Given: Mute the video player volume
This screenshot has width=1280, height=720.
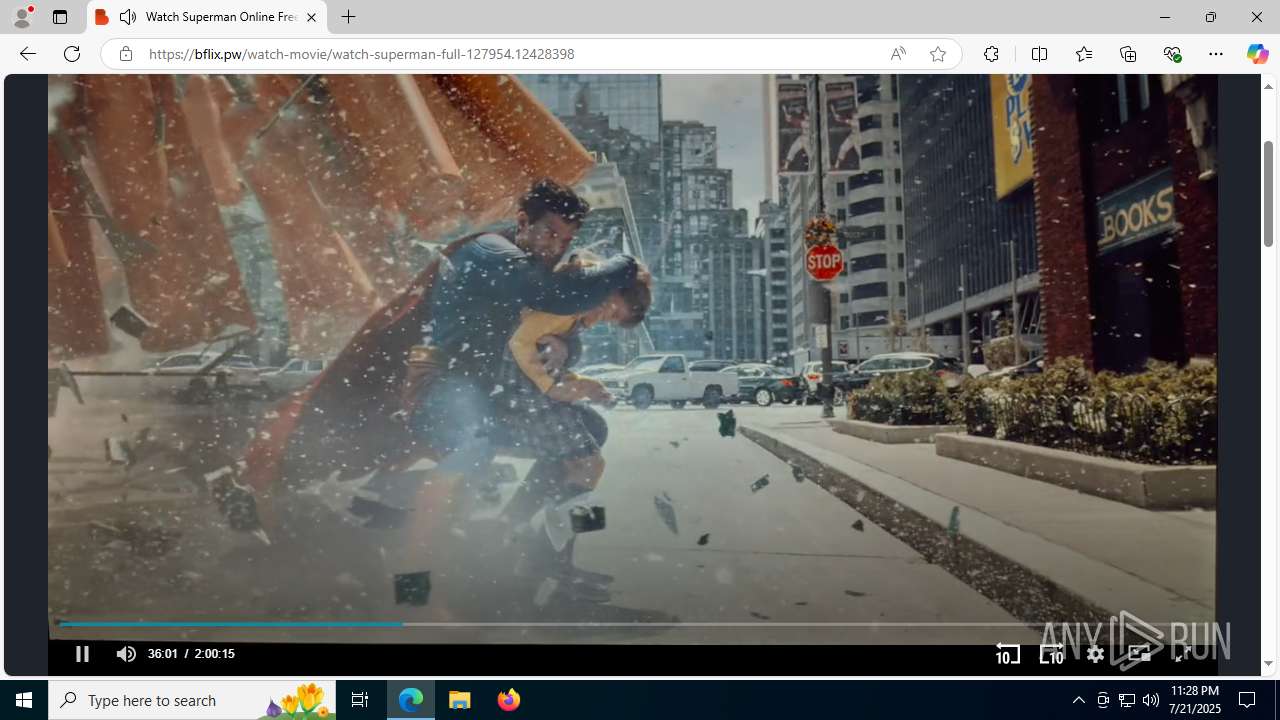Looking at the screenshot, I should pyautogui.click(x=126, y=654).
